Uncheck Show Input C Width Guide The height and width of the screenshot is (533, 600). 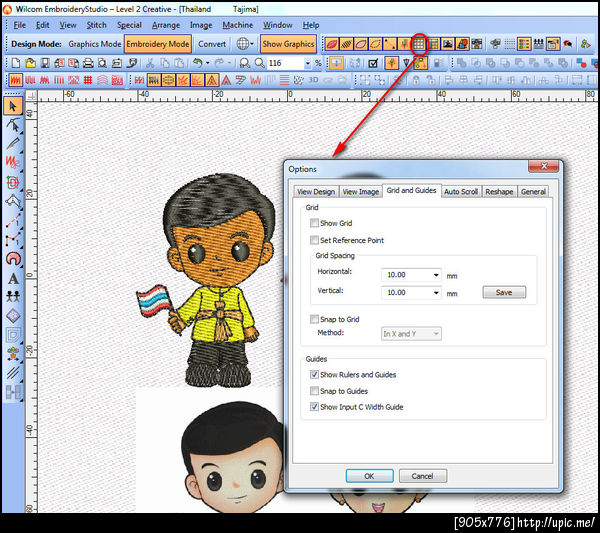pyautogui.click(x=314, y=406)
